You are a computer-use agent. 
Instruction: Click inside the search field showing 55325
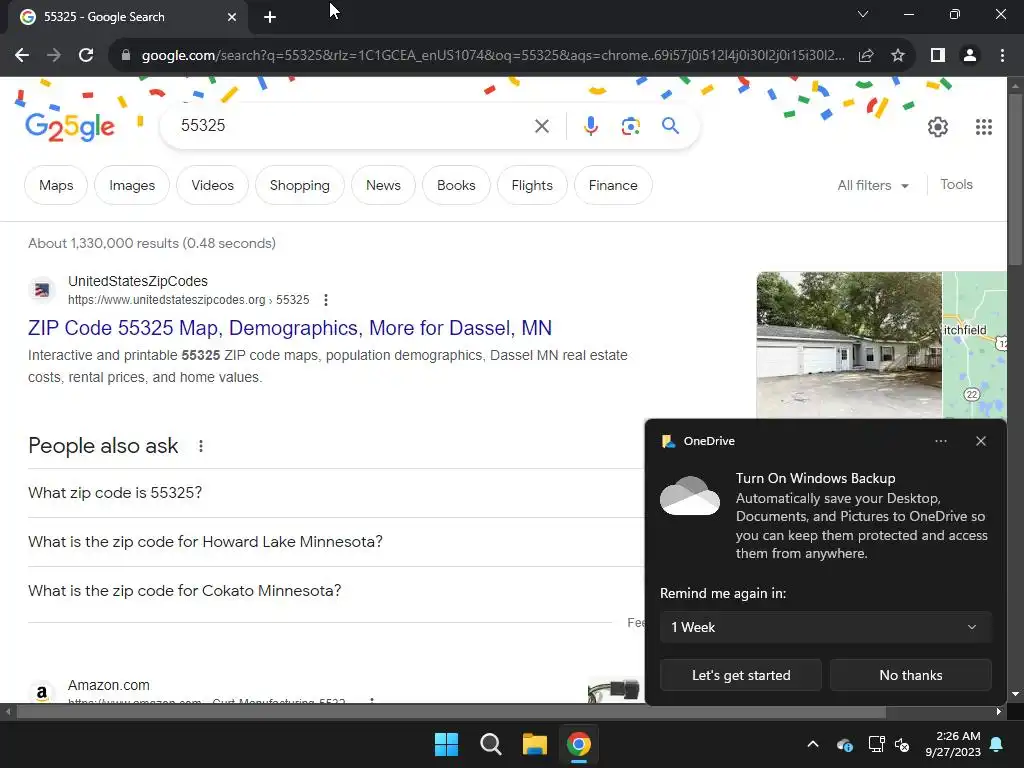[353, 125]
